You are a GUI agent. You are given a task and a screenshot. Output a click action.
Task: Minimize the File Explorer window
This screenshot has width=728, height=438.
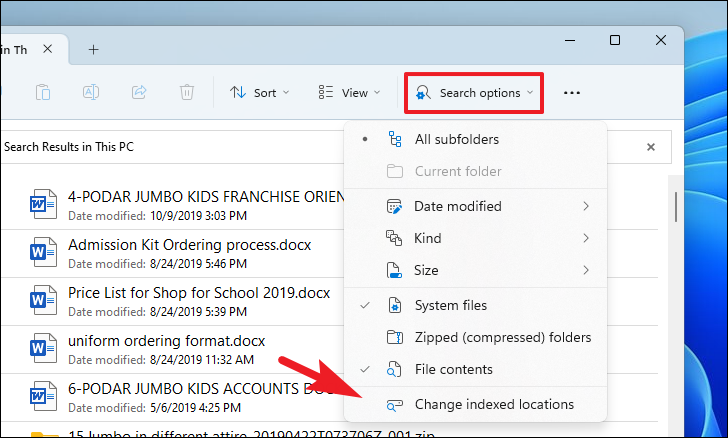(570, 40)
